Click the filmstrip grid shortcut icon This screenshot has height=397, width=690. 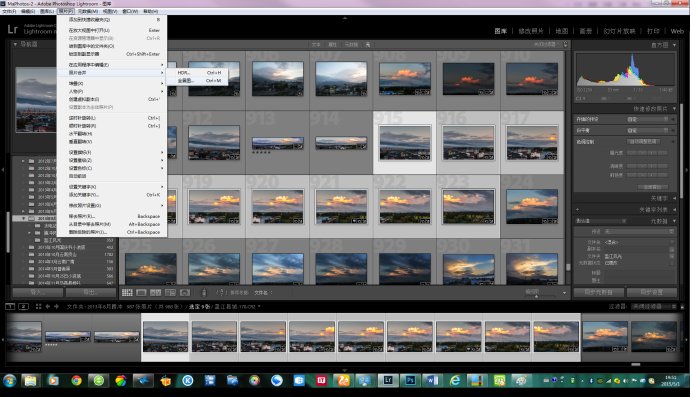coord(38,306)
